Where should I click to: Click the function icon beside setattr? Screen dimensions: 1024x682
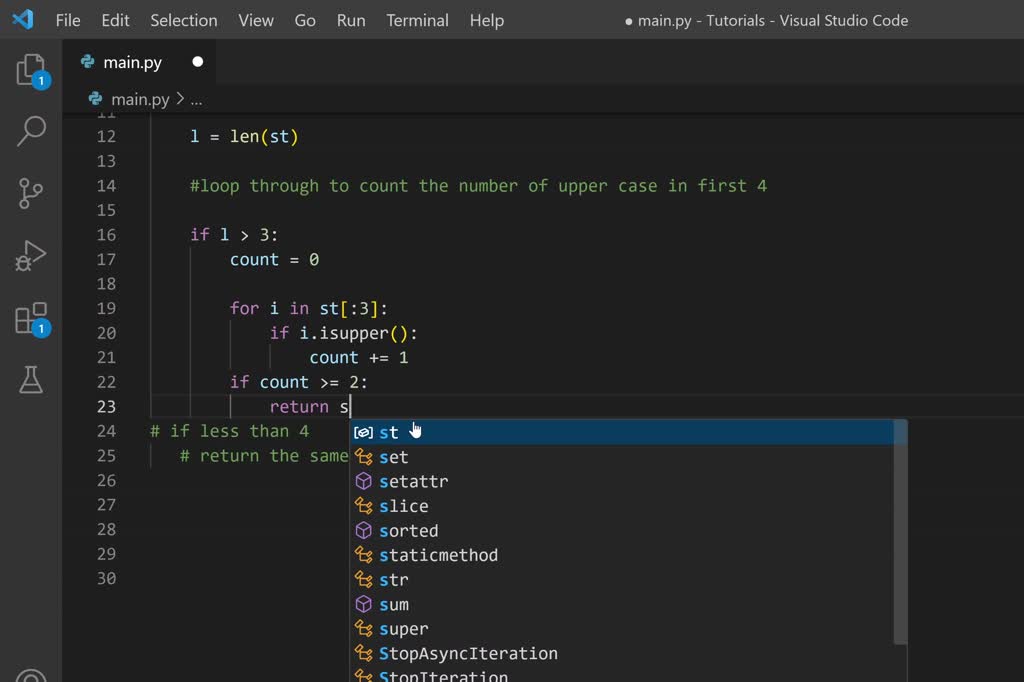(x=364, y=481)
